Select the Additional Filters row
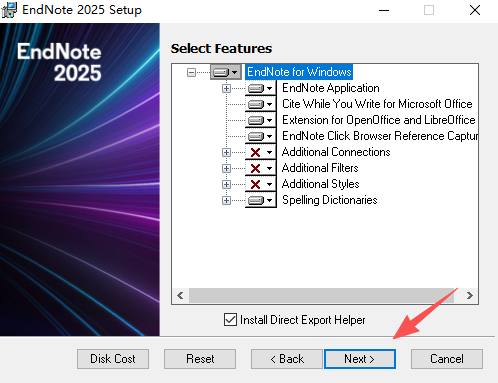This screenshot has width=498, height=383. click(x=320, y=168)
